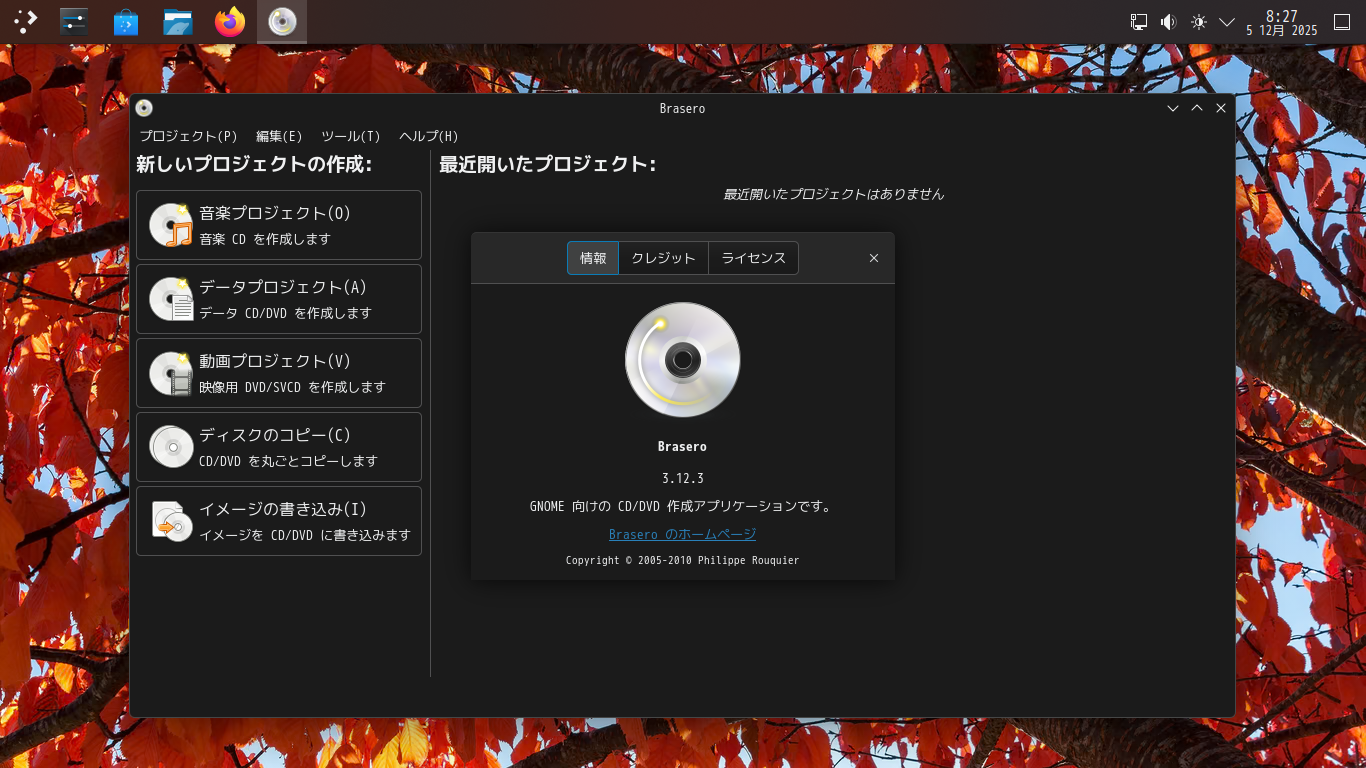The width and height of the screenshot is (1366, 768).
Task: Open the ツール(T) menu
Action: [351, 136]
